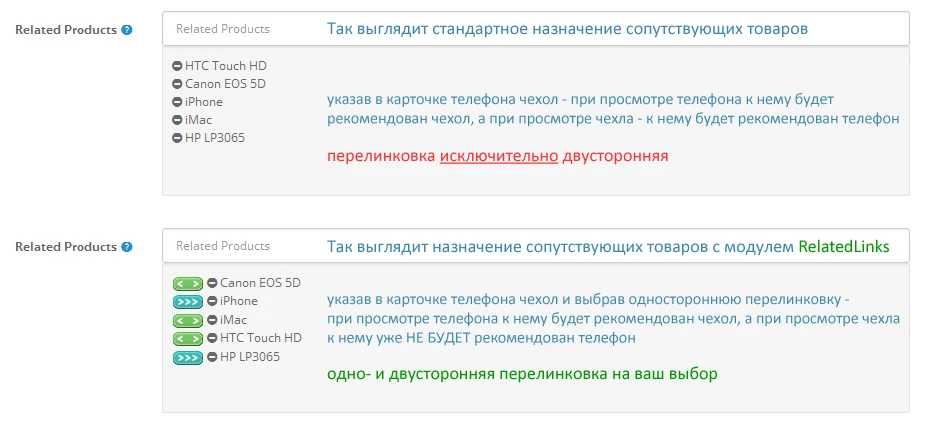Toggle link direction for HTC Touch HD
925x430 pixels.
point(188,339)
